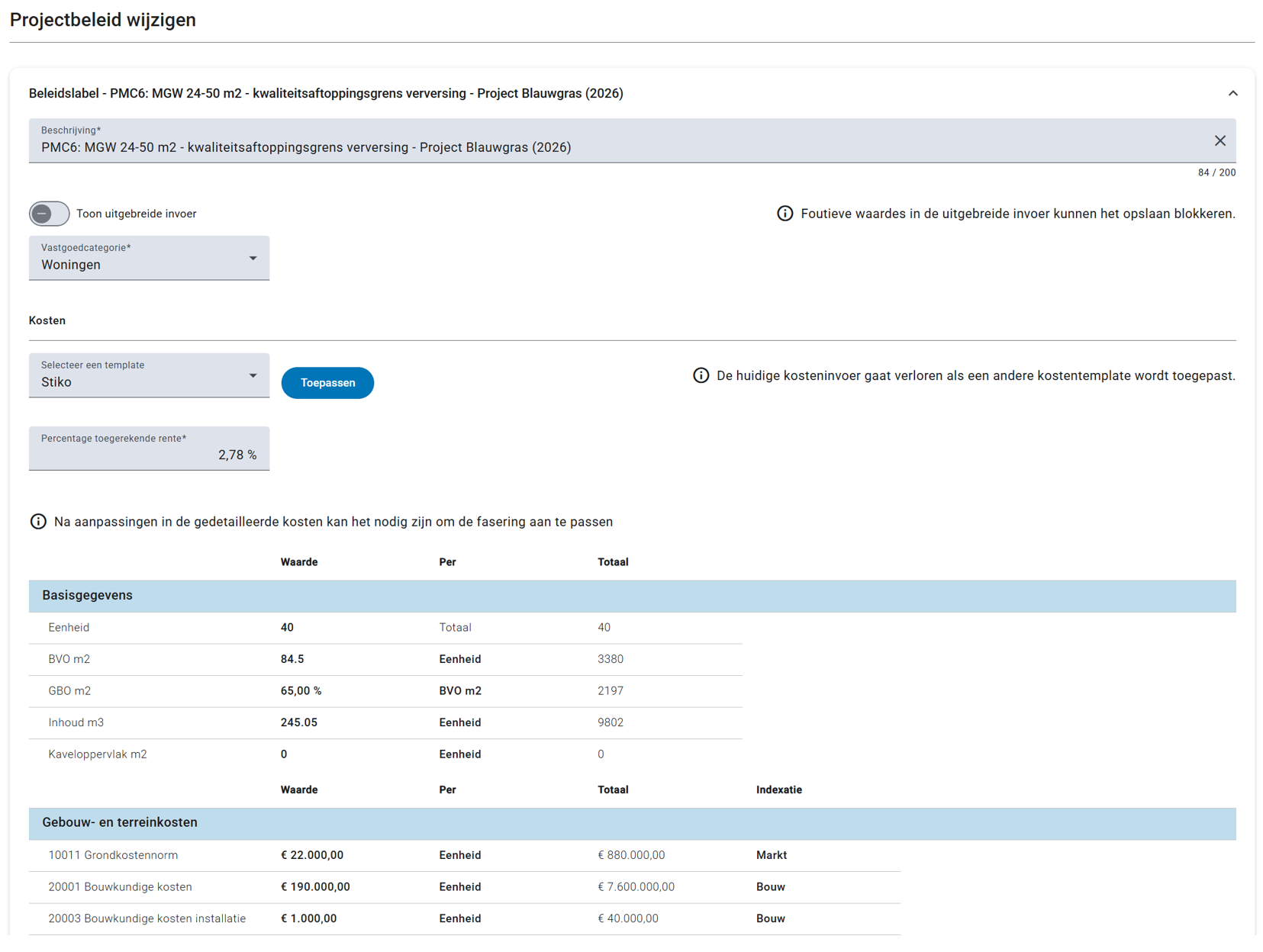The image size is (1263, 952).
Task: Open the Vastgoedcategorie dropdown
Action: pos(149,259)
